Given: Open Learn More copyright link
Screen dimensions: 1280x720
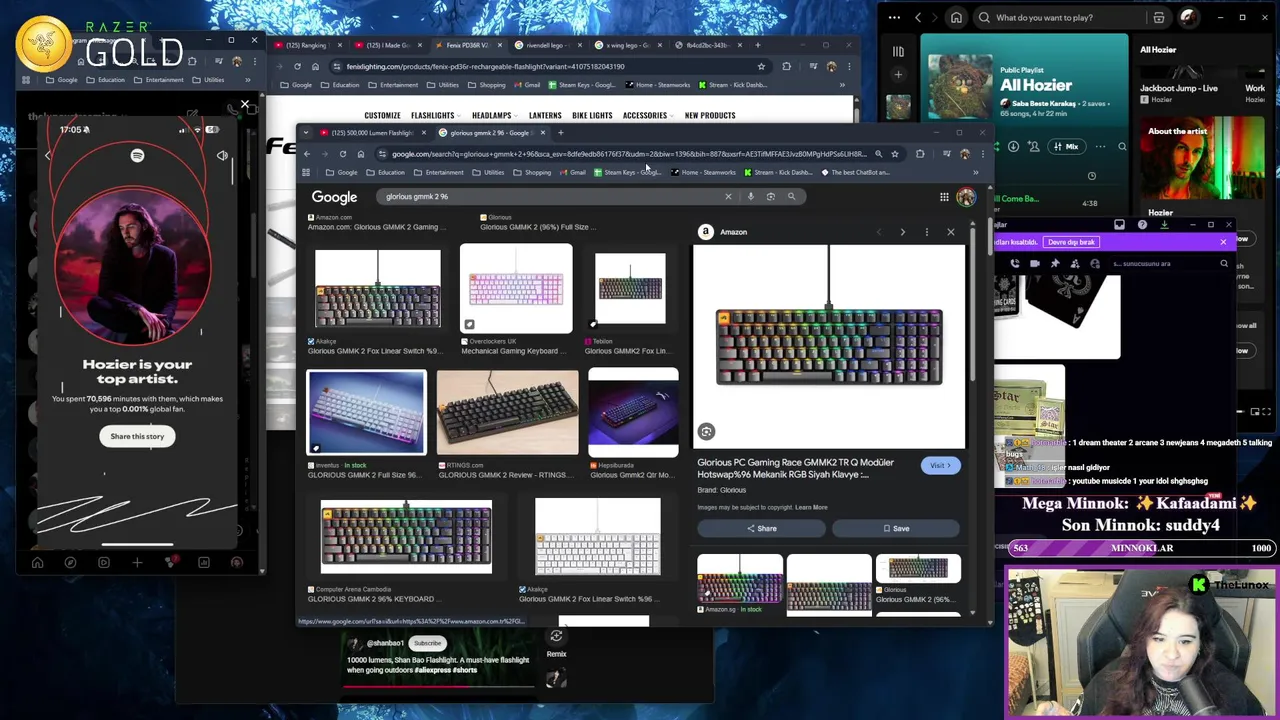Looking at the screenshot, I should coord(811,507).
